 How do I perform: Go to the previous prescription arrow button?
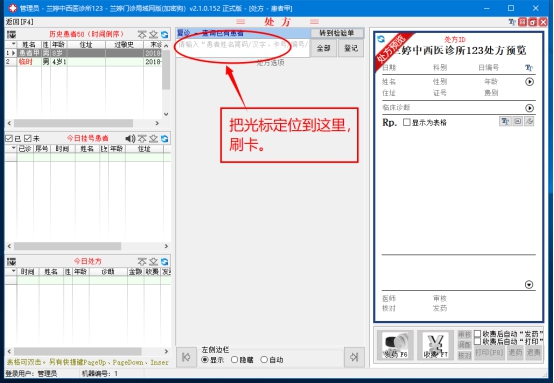(x=186, y=357)
